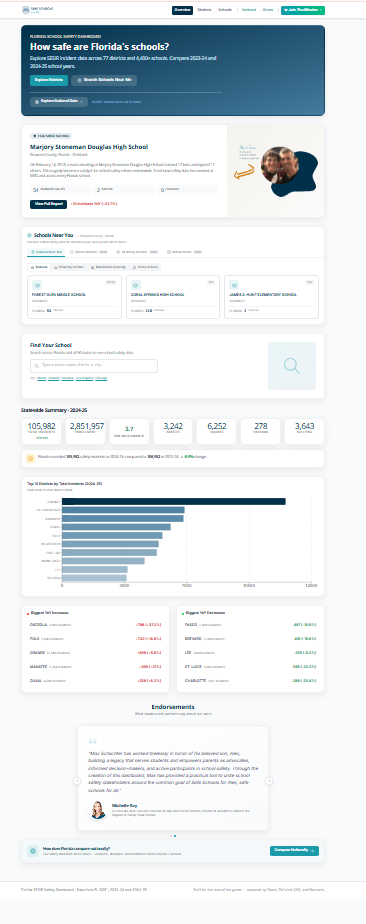The height and width of the screenshot is (924, 366).
Task: Click the large magnifying glass search tile
Action: [292, 366]
